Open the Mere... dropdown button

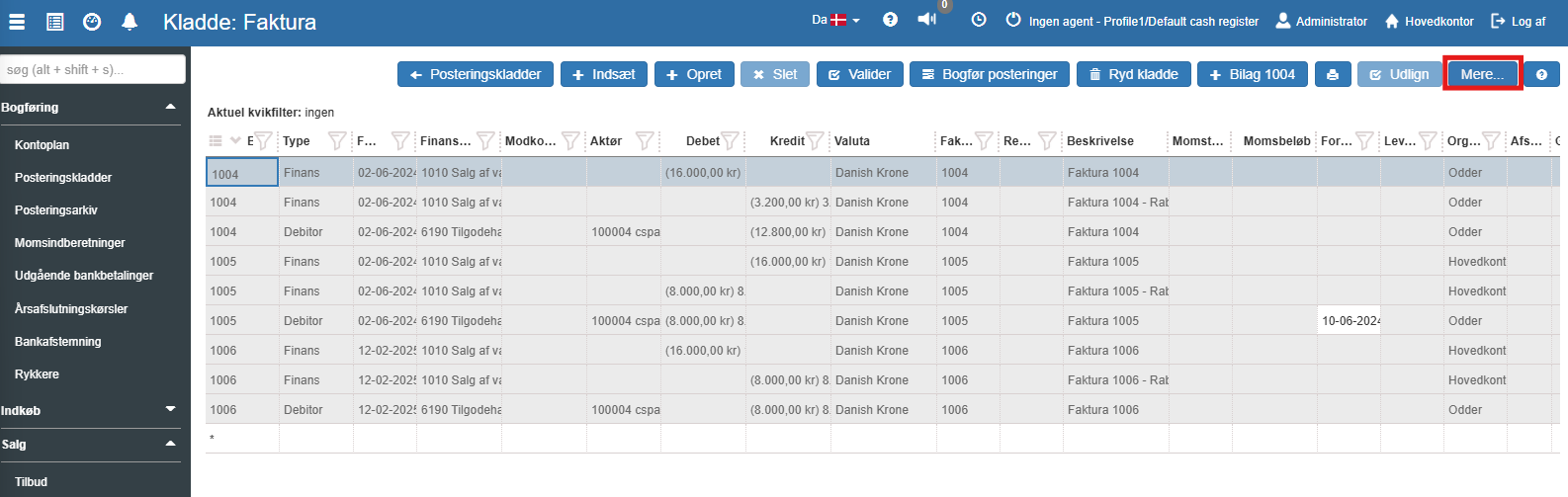(x=1482, y=74)
